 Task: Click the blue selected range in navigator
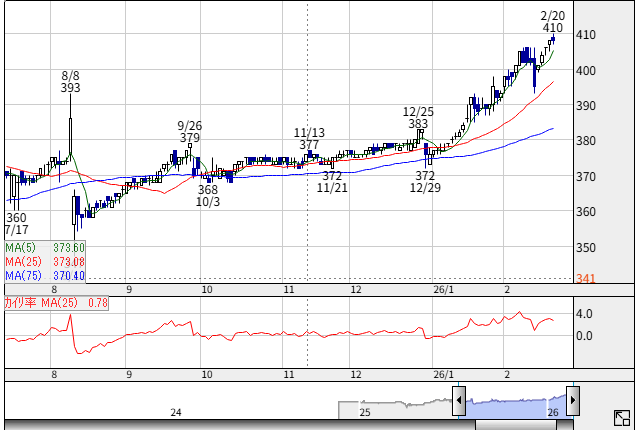tap(515, 405)
